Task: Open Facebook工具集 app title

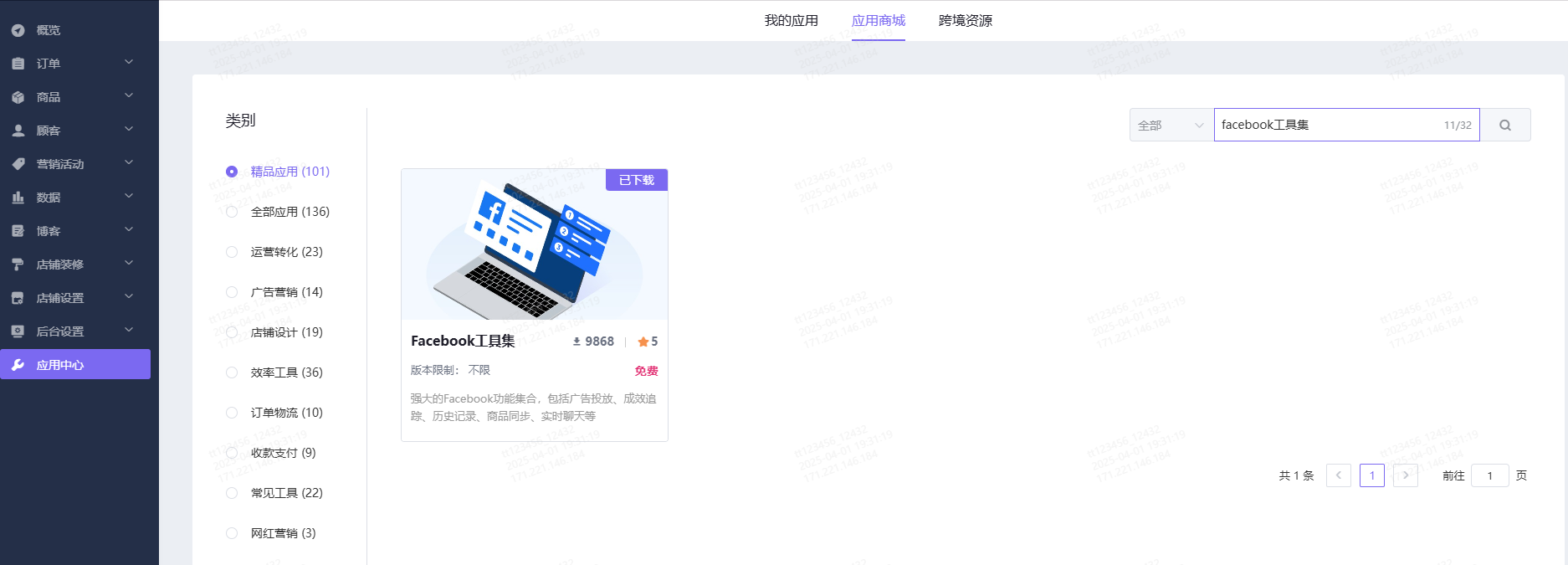Action: pos(463,342)
